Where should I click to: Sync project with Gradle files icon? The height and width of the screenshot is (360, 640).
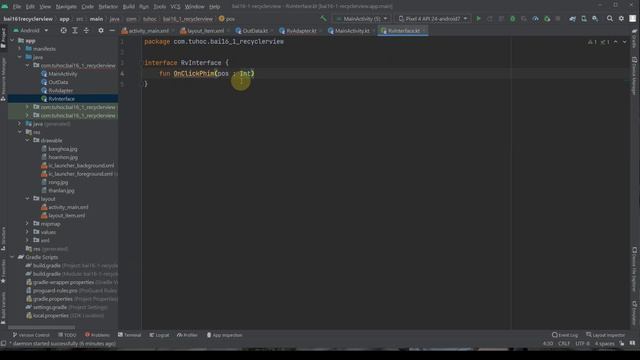[572, 19]
